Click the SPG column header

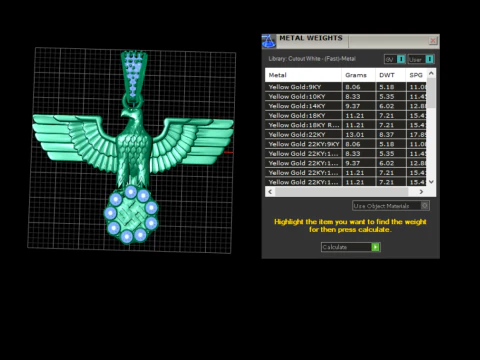click(x=416, y=75)
